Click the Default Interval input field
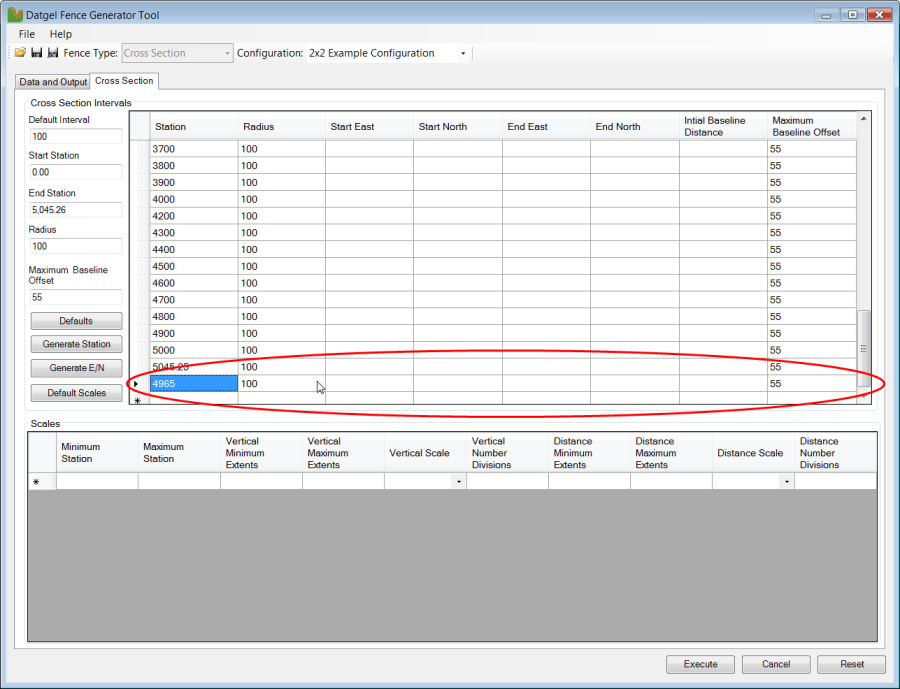The height and width of the screenshot is (689, 900). click(x=75, y=136)
